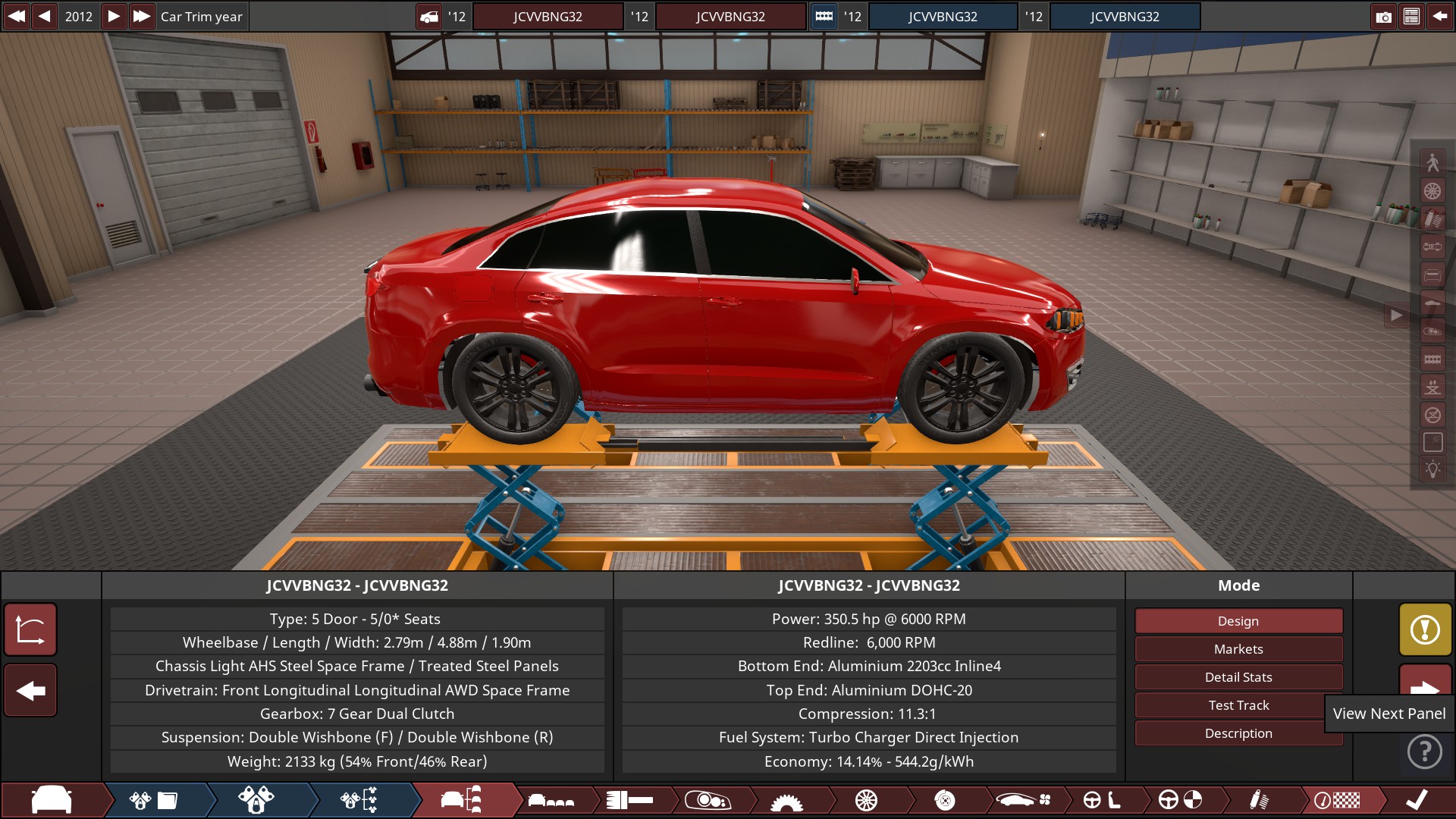Image resolution: width=1456 pixels, height=819 pixels.
Task: Toggle engine block visibility in side panel
Action: click(1432, 359)
